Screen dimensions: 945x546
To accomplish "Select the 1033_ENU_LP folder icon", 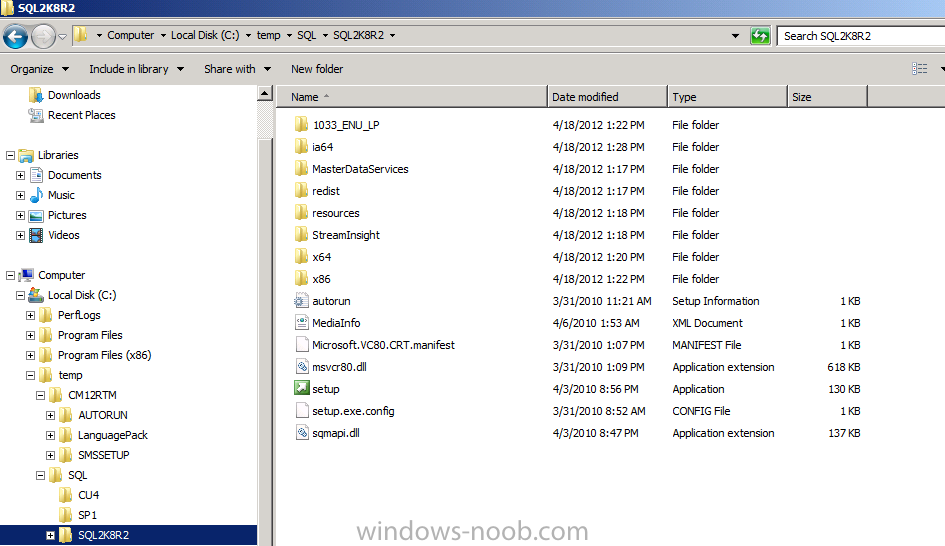I will (x=301, y=124).
